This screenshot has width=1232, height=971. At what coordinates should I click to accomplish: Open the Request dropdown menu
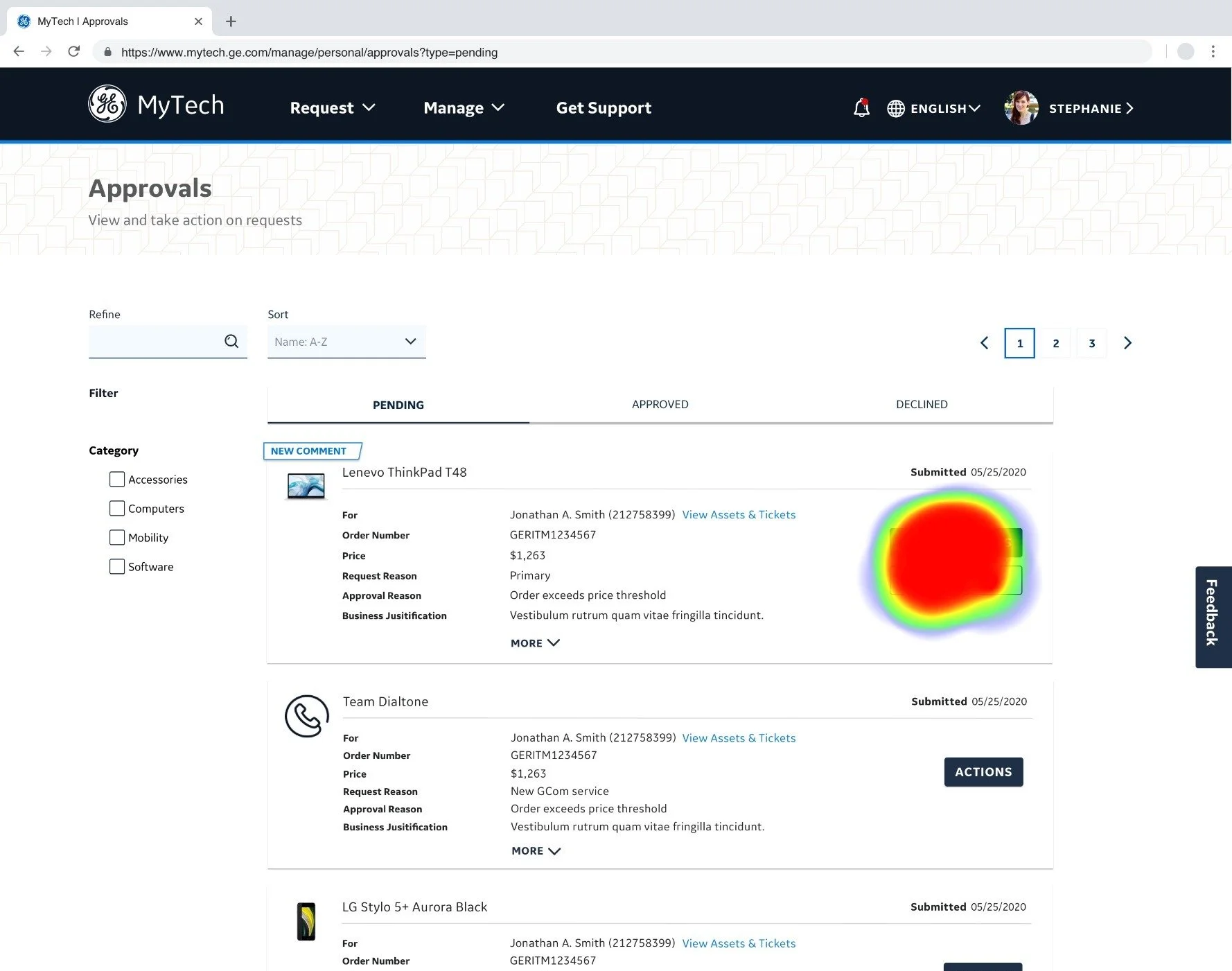pos(333,107)
